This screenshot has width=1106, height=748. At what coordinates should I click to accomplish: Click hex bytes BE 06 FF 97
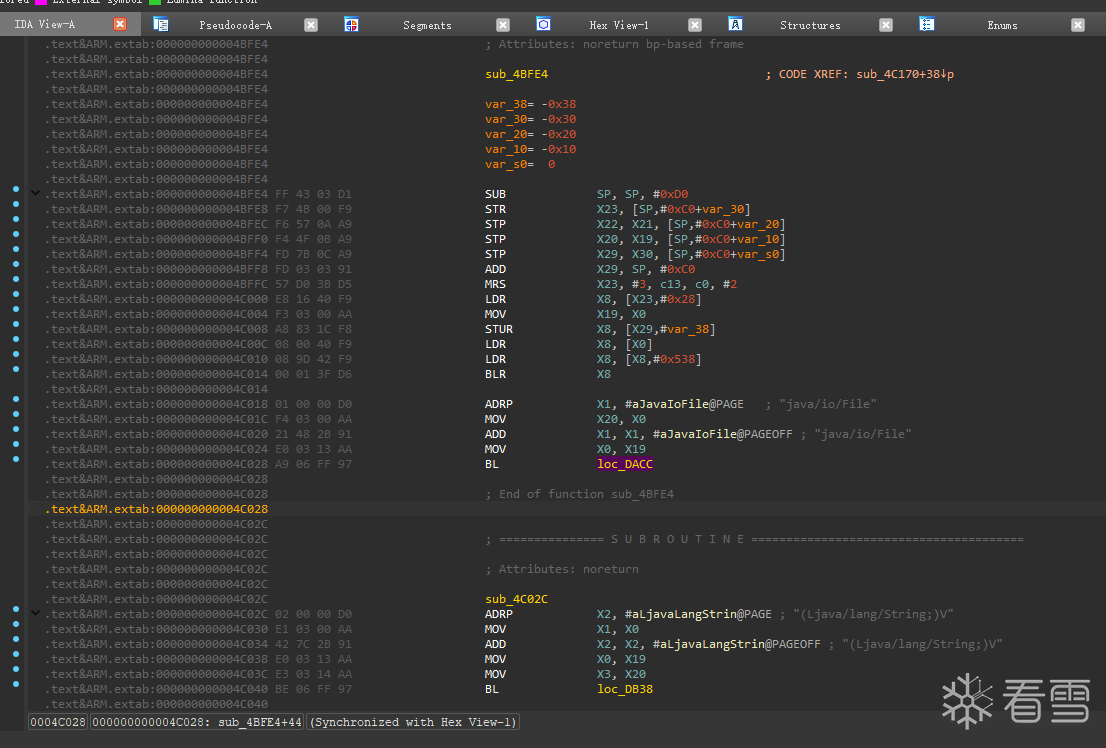313,689
